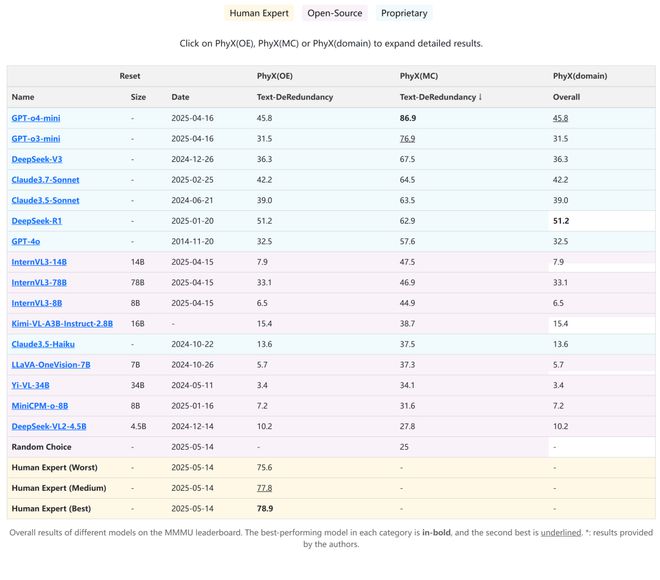Open the MiniCPM-o-8B model link
Viewport: 660px width, 580px height.
pyautogui.click(x=40, y=406)
